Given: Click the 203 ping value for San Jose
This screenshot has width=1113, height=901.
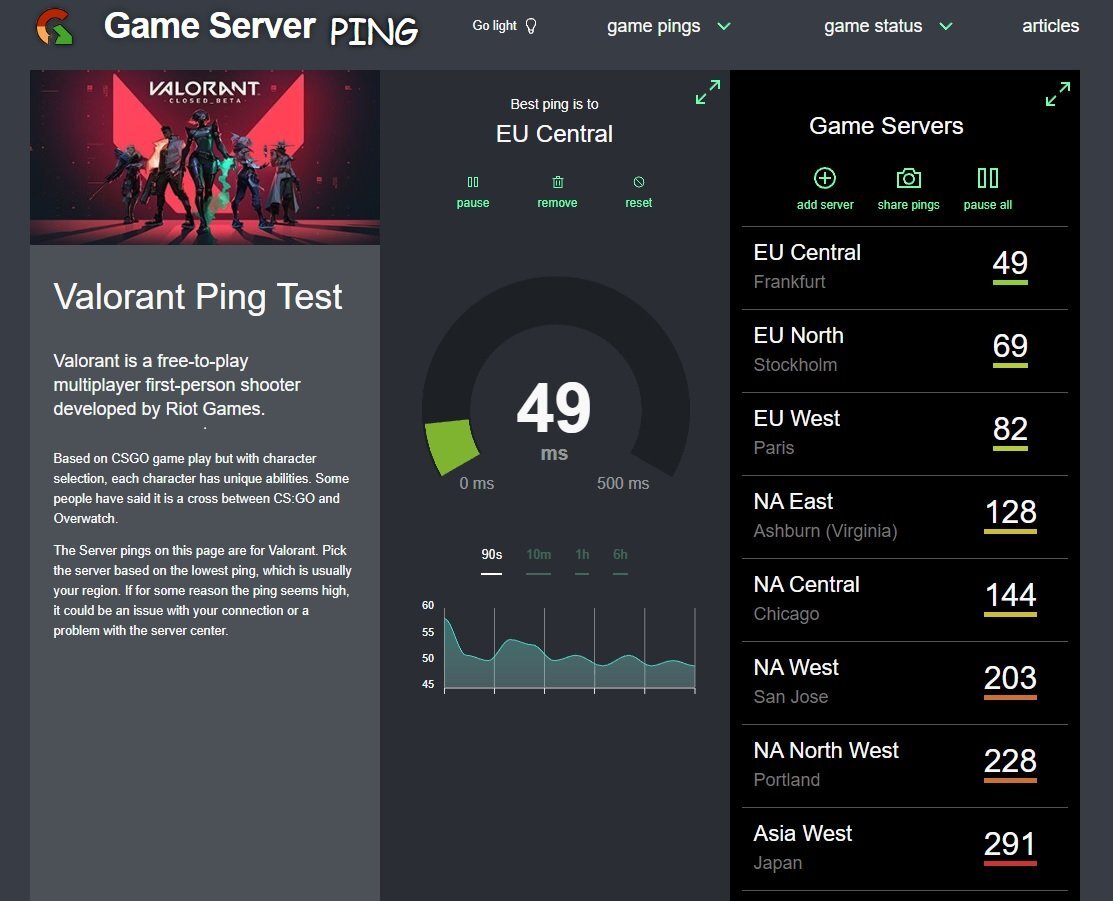Looking at the screenshot, I should [x=1010, y=679].
